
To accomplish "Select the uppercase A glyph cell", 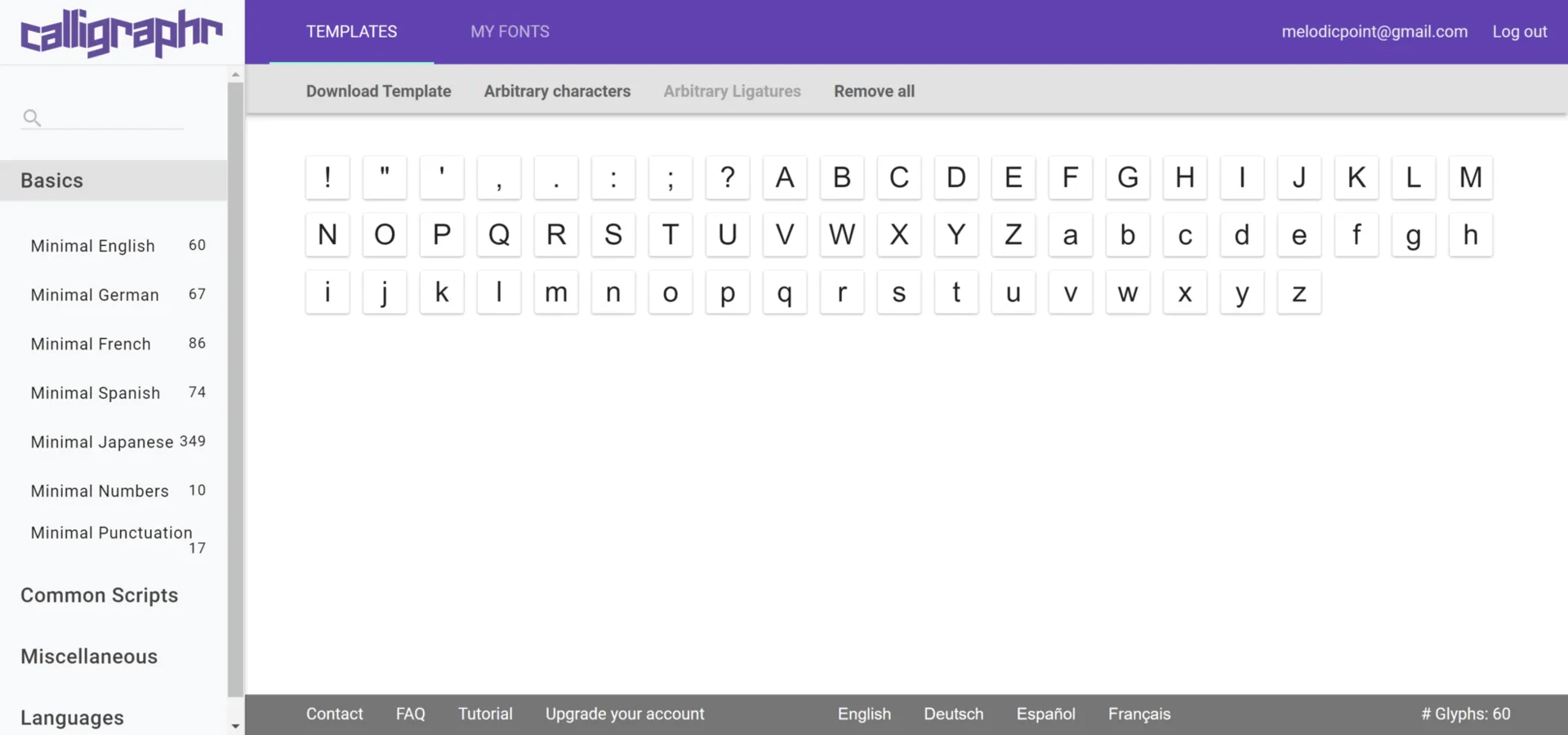I will coord(784,177).
